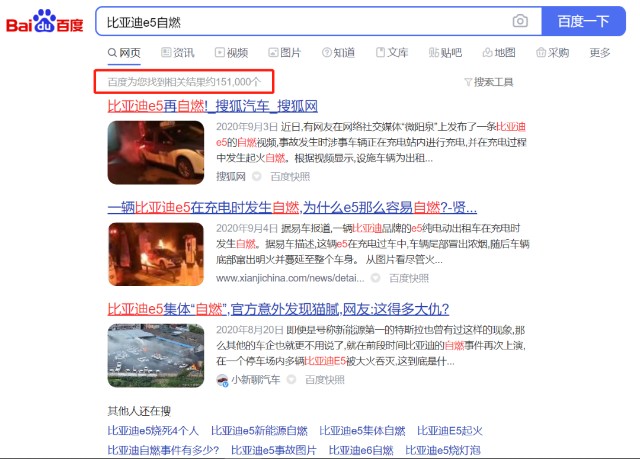640x459 pixels.
Task: Open 搜索工具 filter options
Action: (x=489, y=82)
